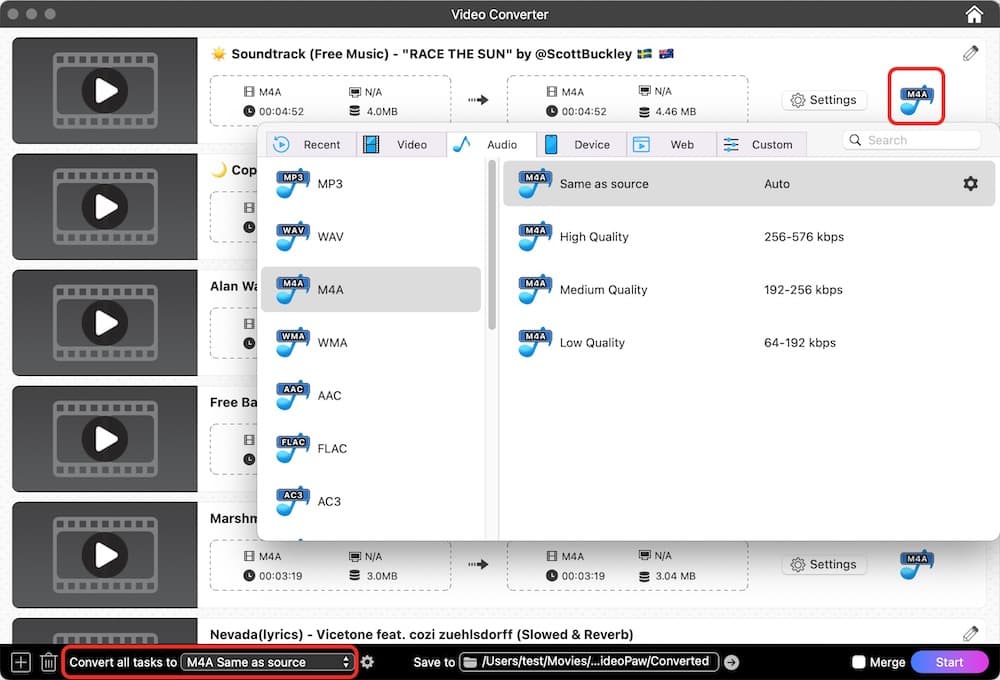Click Settings button for the first track
Screen dimensions: 1000x680
pos(824,100)
